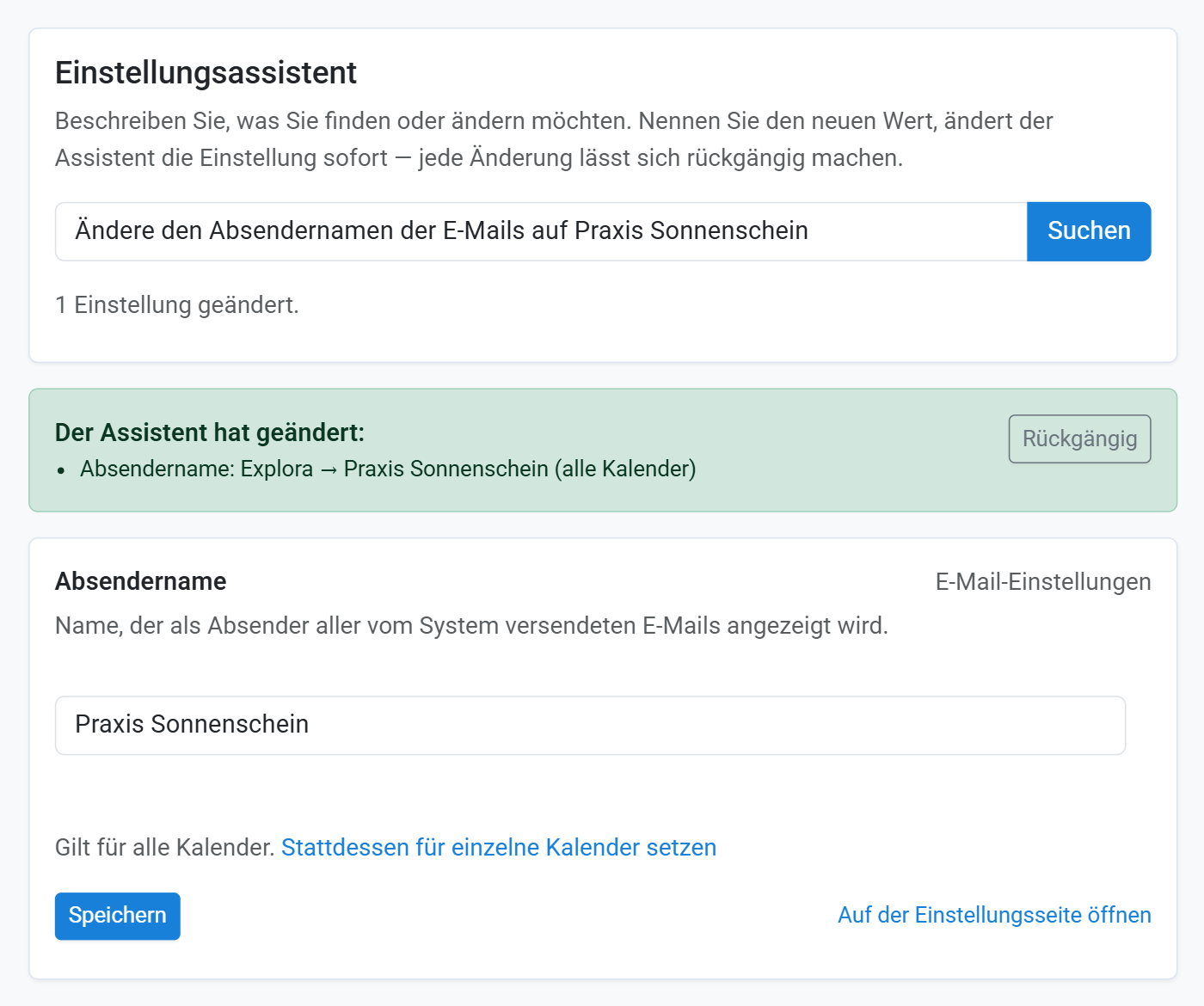Undo the change with Rückgängig

(1079, 439)
